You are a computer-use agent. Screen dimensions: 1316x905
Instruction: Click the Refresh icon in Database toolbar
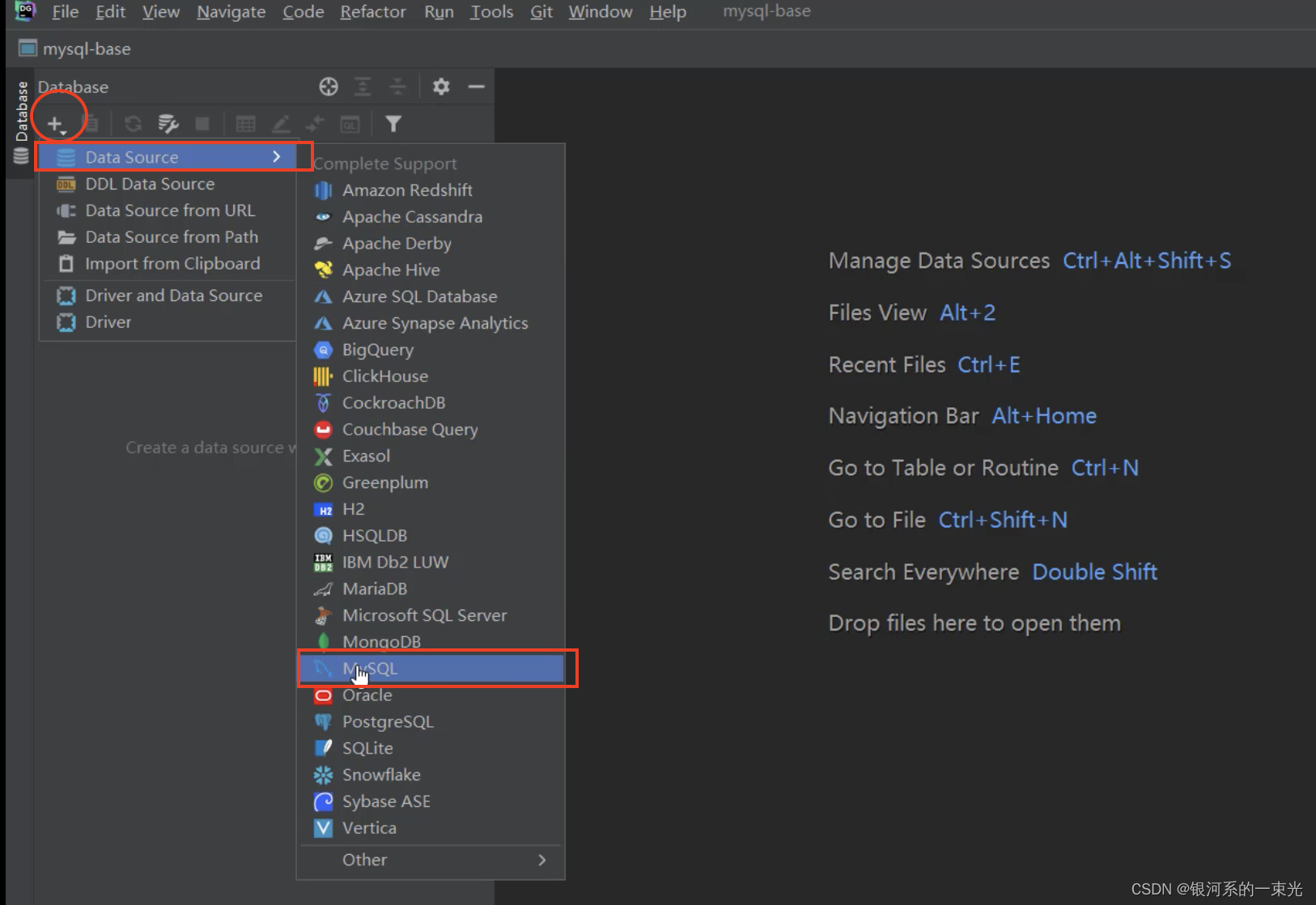coord(134,124)
